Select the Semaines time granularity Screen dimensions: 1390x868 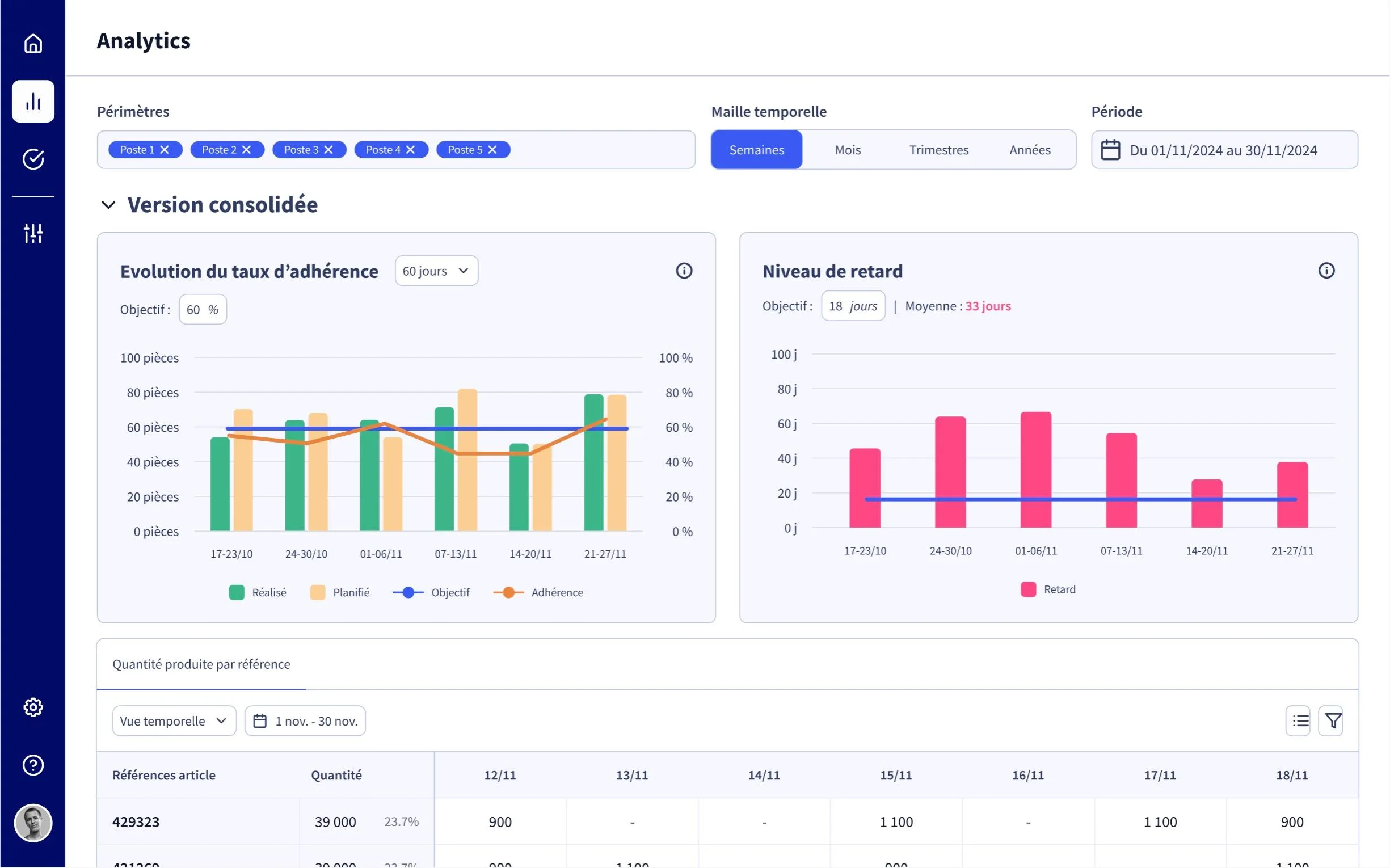[757, 150]
